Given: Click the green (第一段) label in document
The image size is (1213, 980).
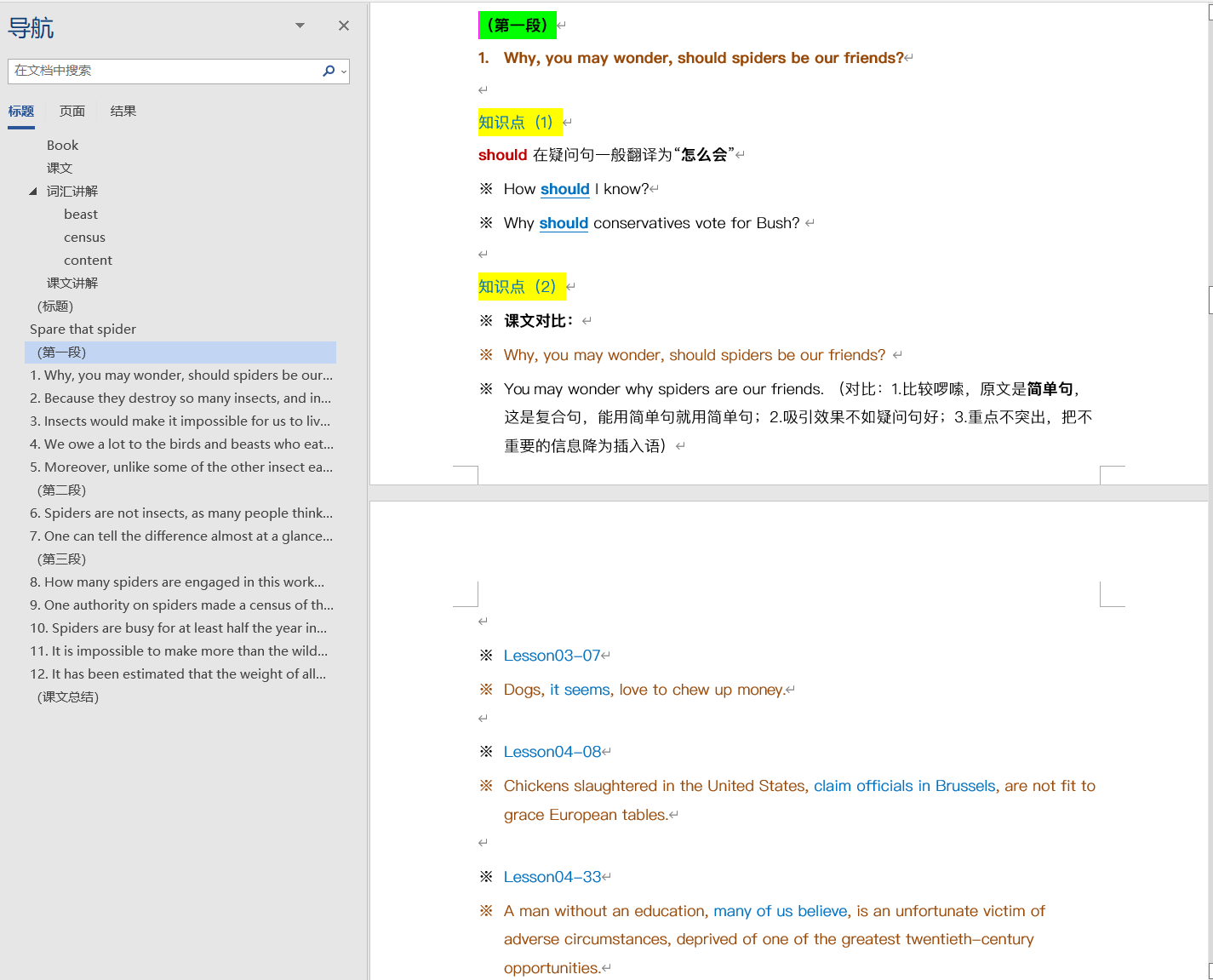Looking at the screenshot, I should coord(518,26).
